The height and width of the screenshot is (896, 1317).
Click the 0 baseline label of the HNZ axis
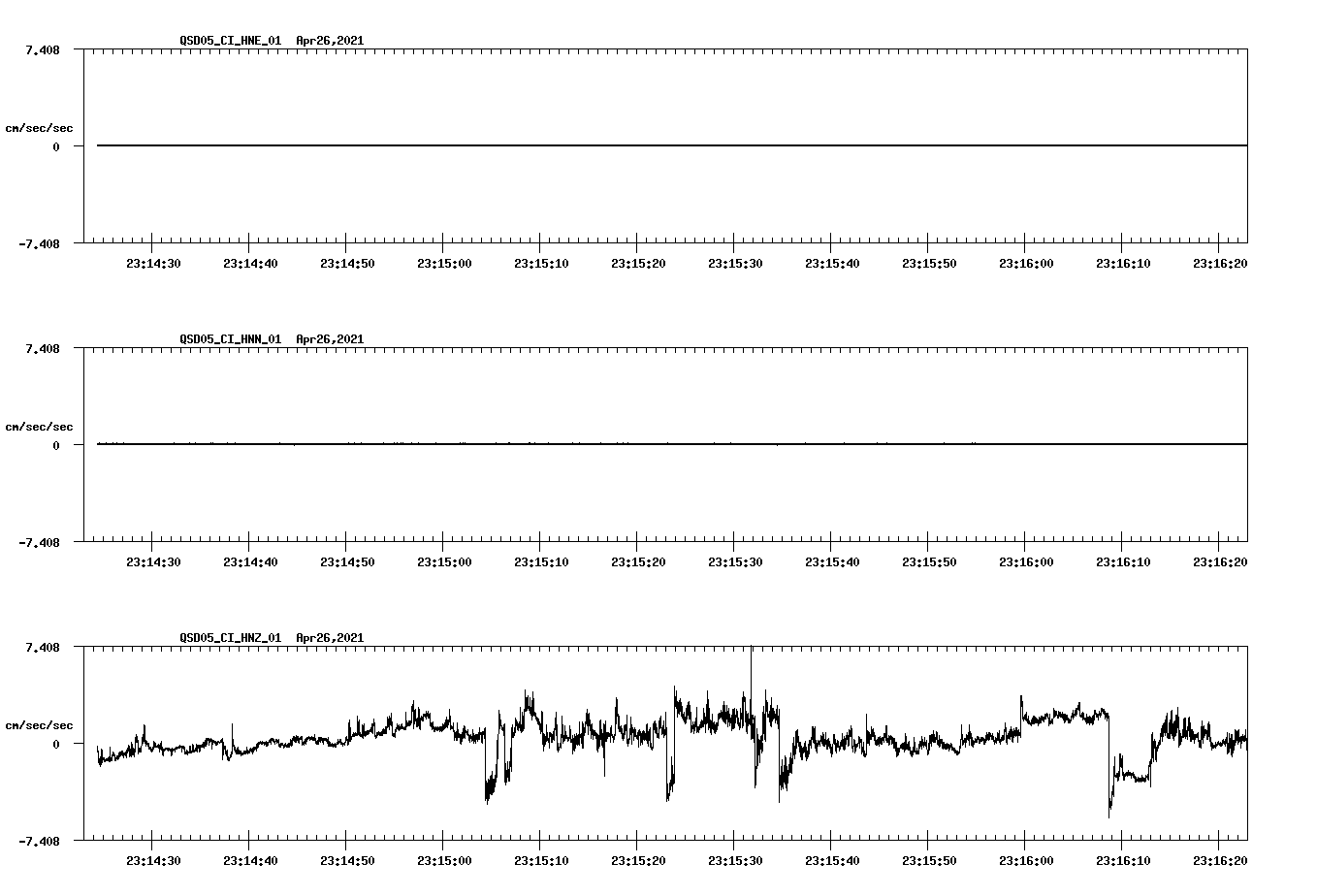click(x=54, y=745)
